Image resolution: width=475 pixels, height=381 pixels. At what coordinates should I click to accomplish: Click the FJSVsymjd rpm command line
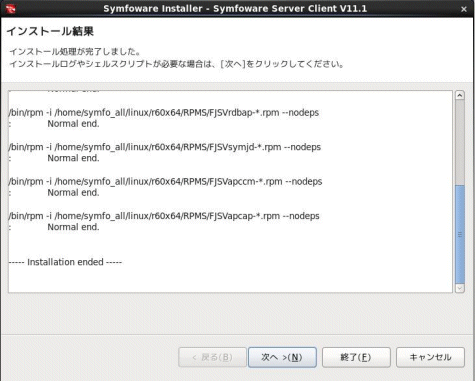(165, 147)
